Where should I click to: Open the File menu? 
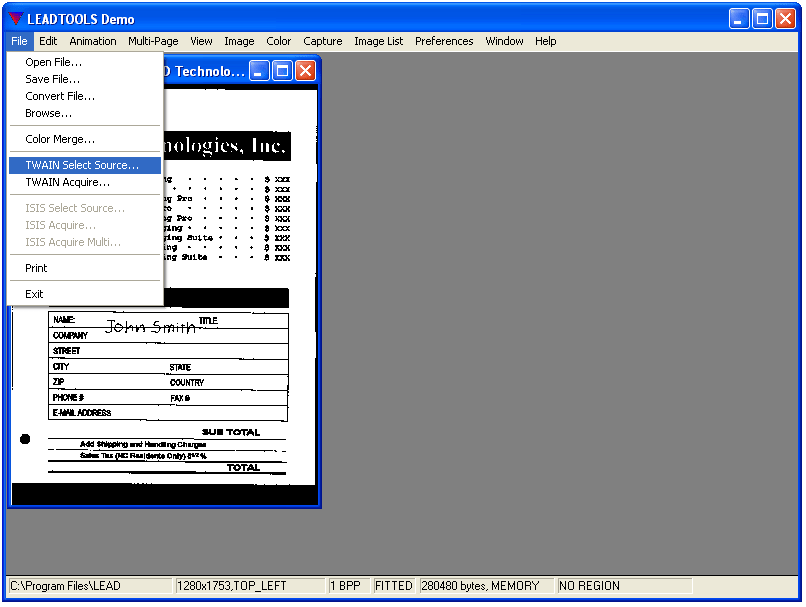(19, 41)
